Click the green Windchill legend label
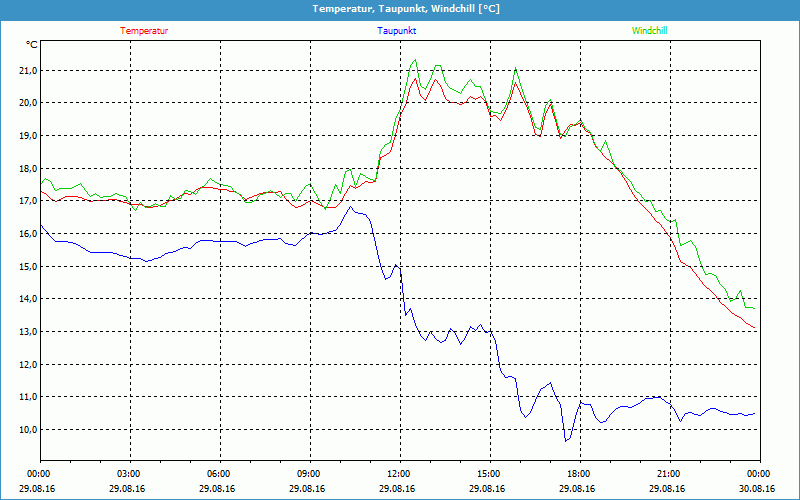The image size is (800, 500). click(649, 31)
